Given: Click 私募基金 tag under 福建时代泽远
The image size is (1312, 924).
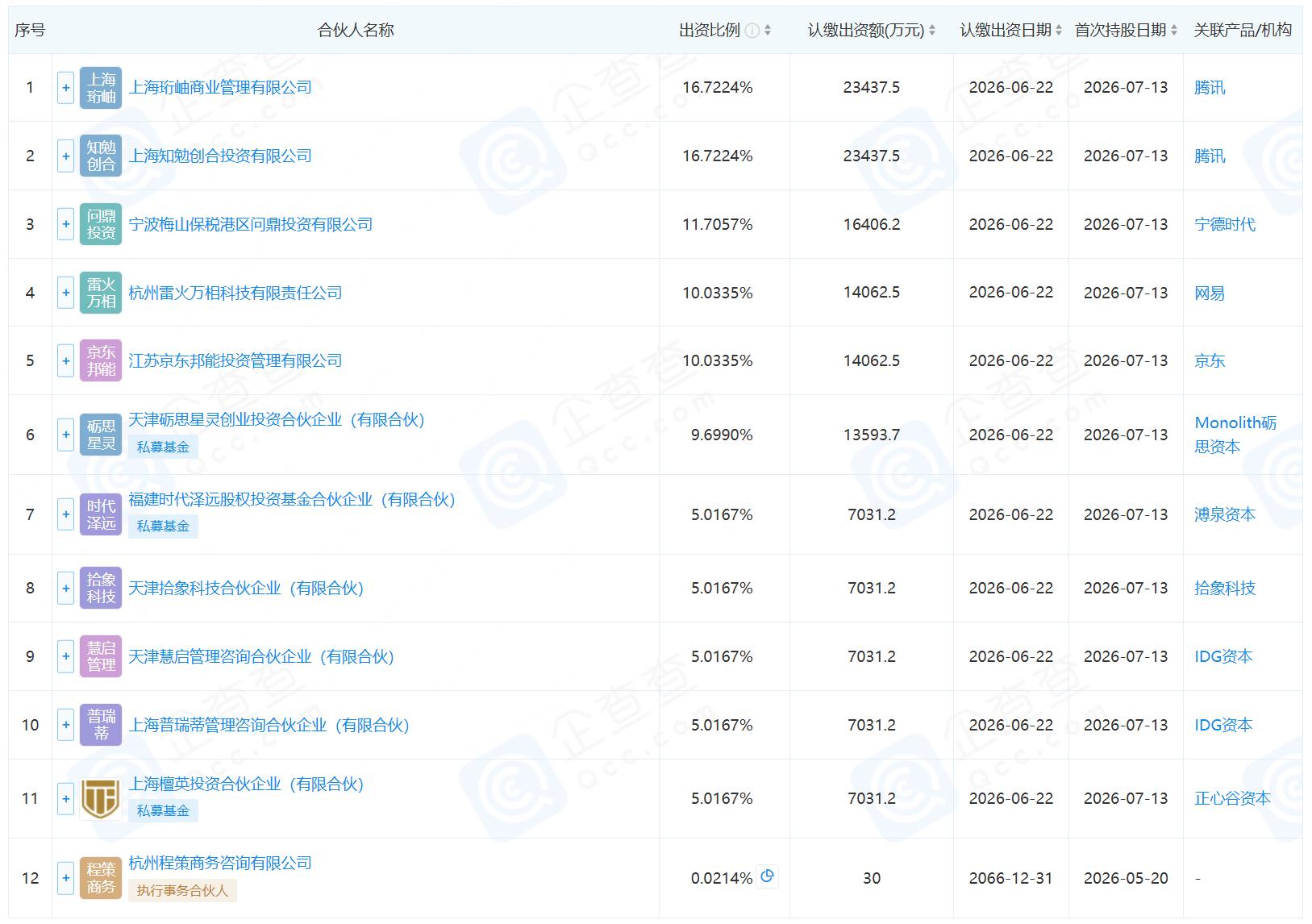Looking at the screenshot, I should tap(163, 527).
